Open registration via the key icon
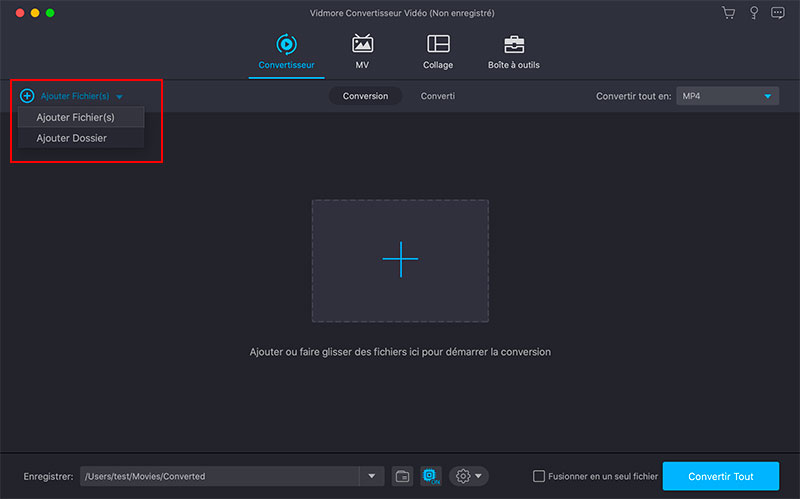800x499 pixels. (753, 13)
